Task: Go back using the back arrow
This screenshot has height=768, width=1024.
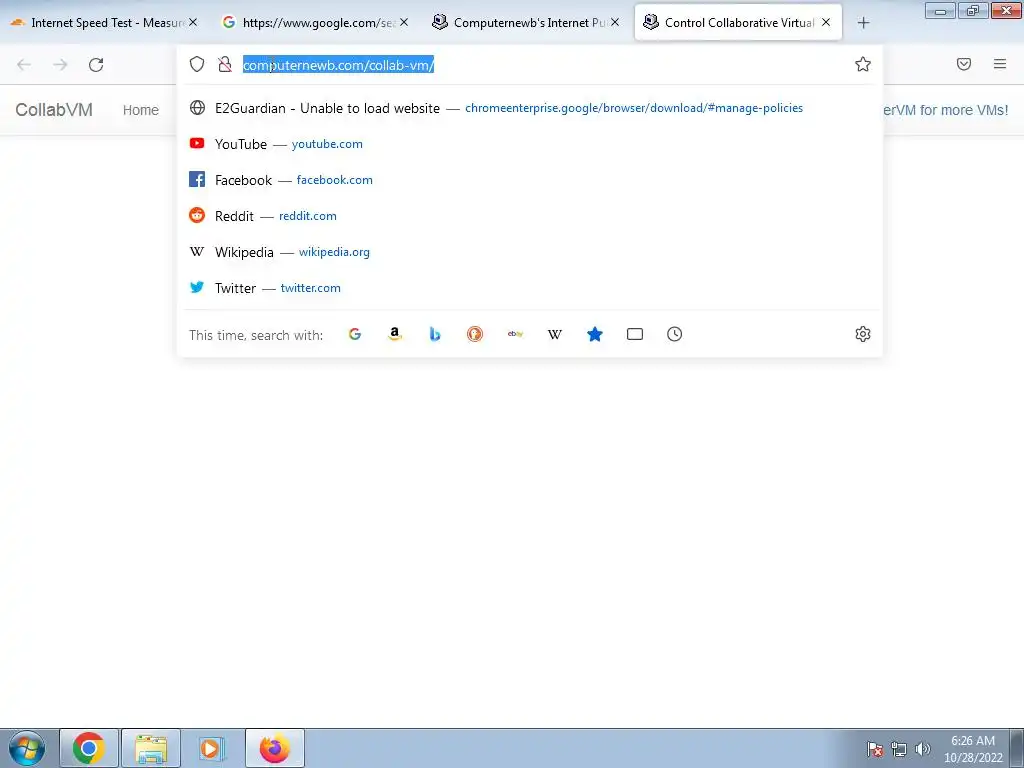Action: [x=24, y=65]
